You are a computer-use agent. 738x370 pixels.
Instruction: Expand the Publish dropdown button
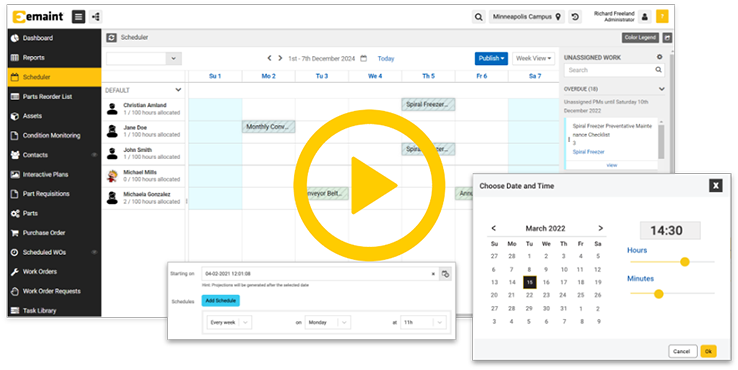[x=491, y=58]
